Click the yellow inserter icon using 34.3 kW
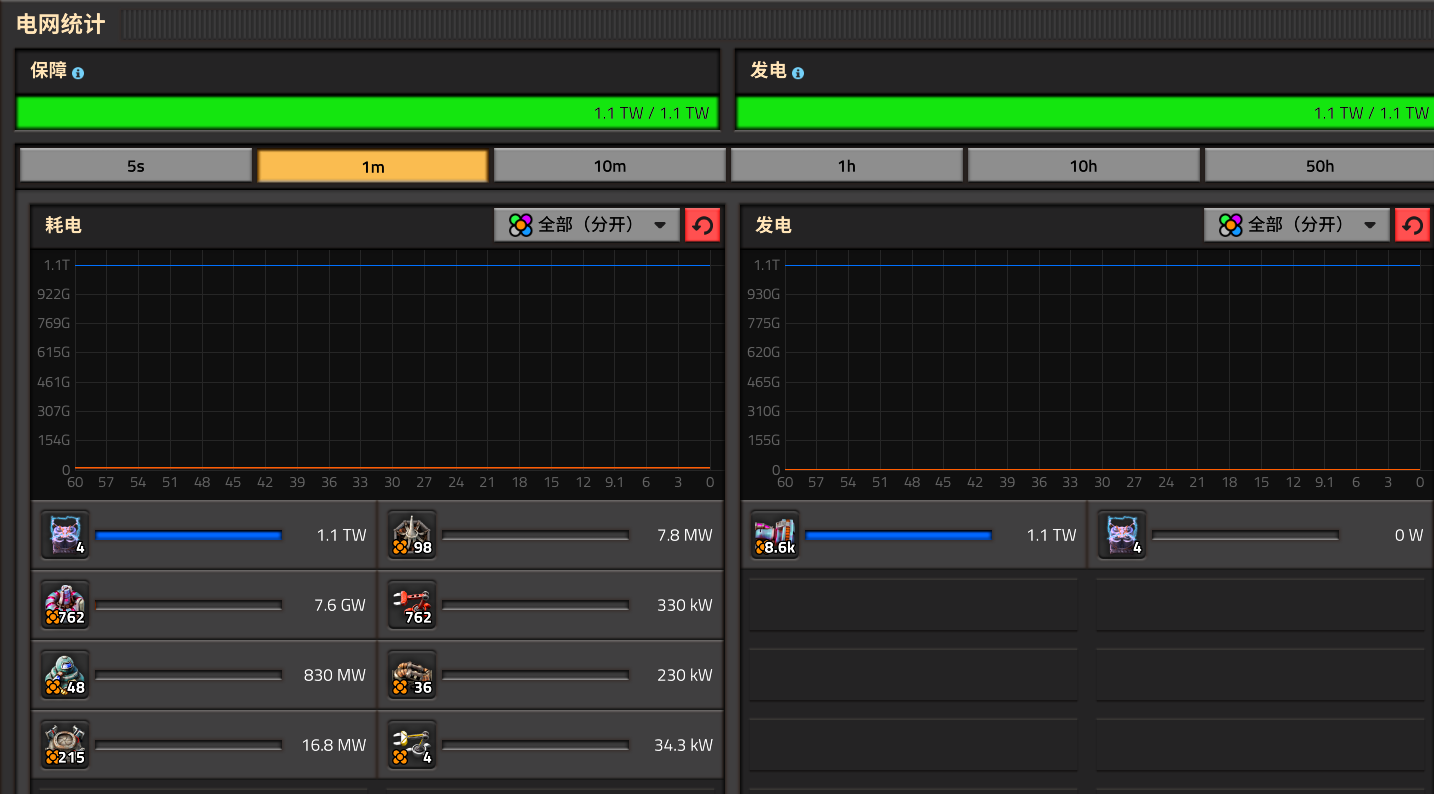This screenshot has height=794, width=1434. pos(412,745)
